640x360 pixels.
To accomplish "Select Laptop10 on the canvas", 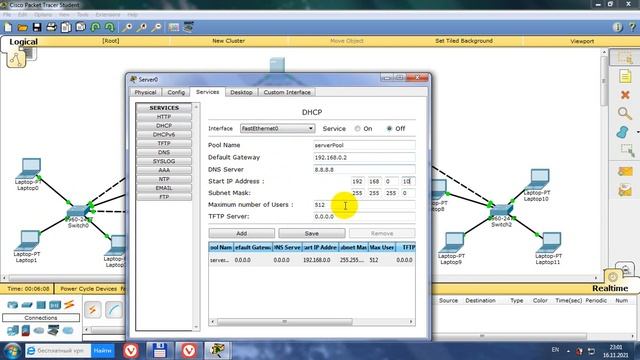I will [x=539, y=180].
